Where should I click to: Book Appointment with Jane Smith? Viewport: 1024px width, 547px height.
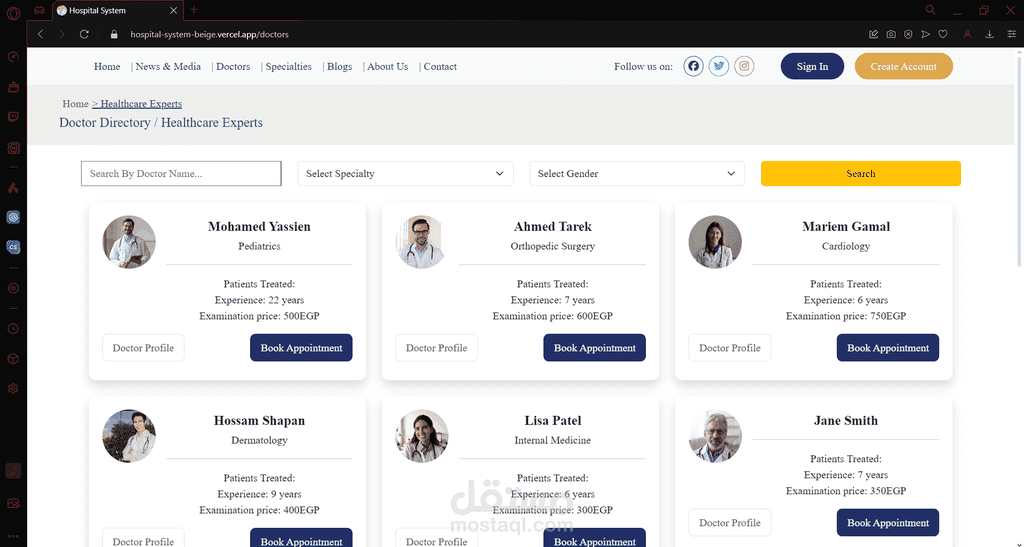pyautogui.click(x=888, y=523)
